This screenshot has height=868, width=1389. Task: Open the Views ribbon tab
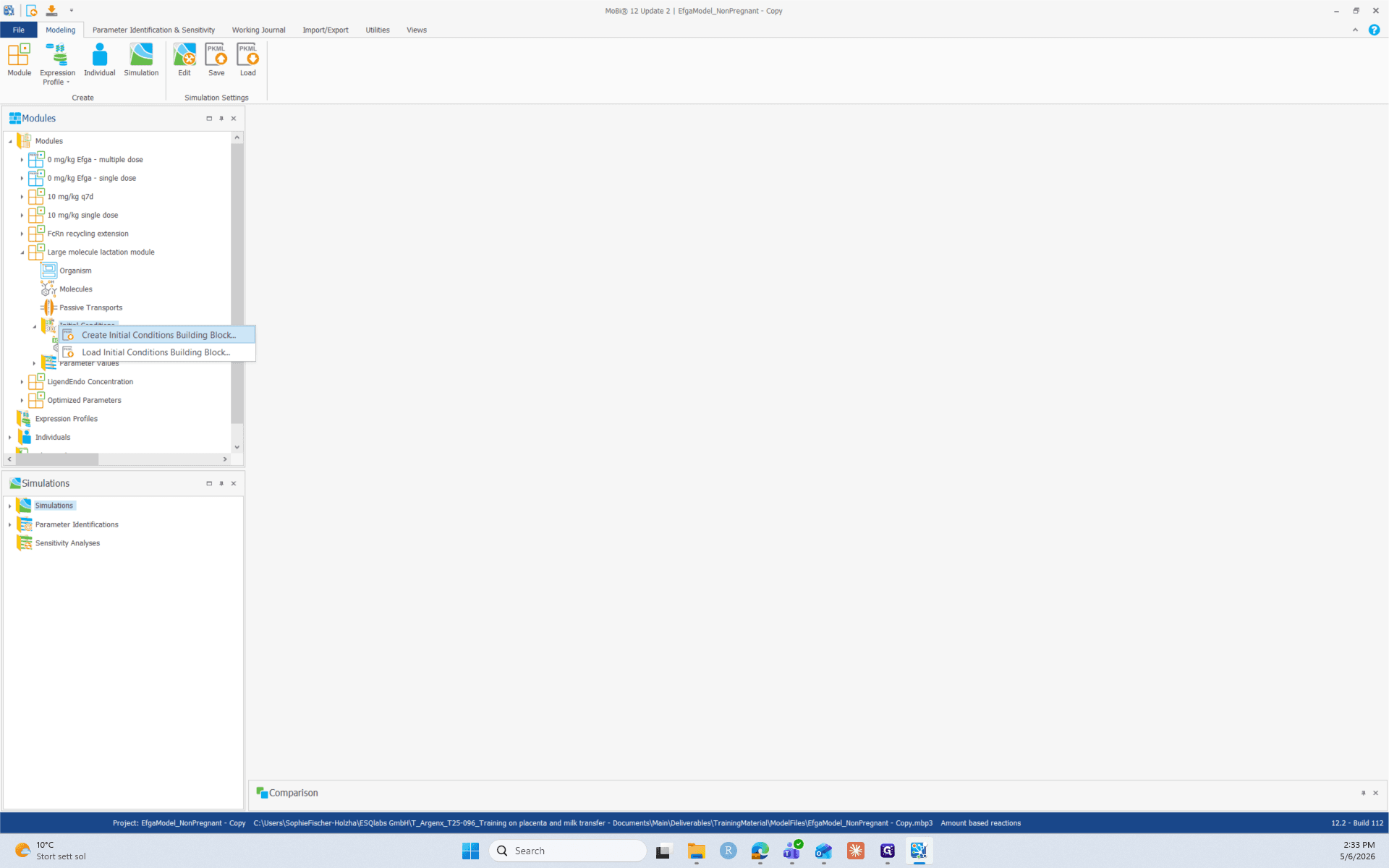tap(416, 30)
